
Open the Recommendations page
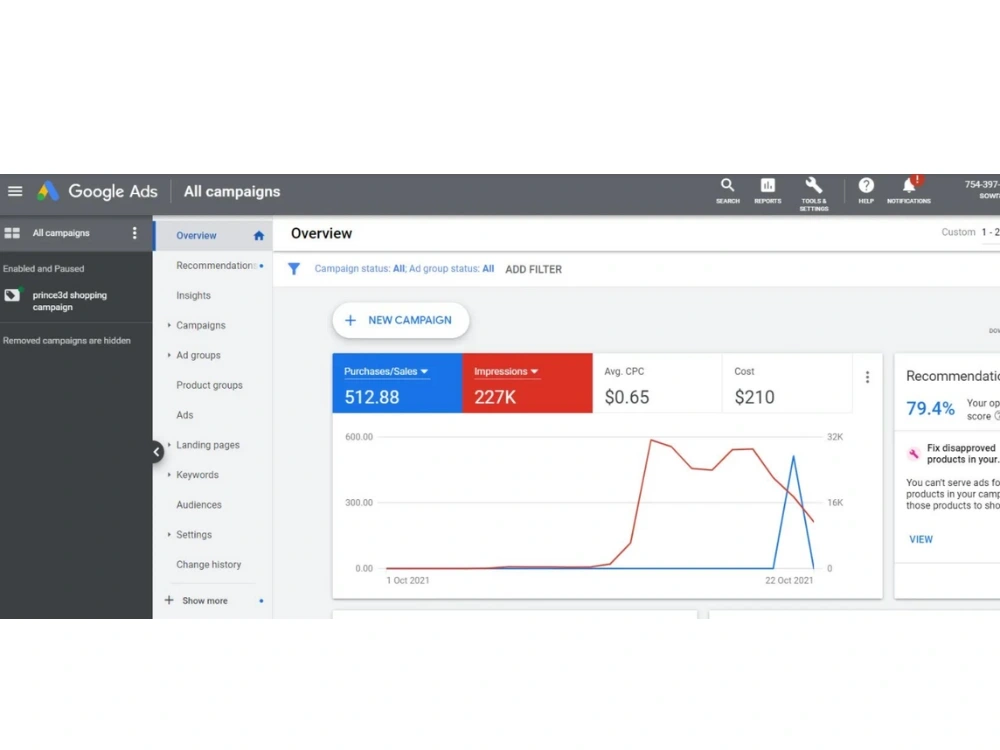pos(216,265)
